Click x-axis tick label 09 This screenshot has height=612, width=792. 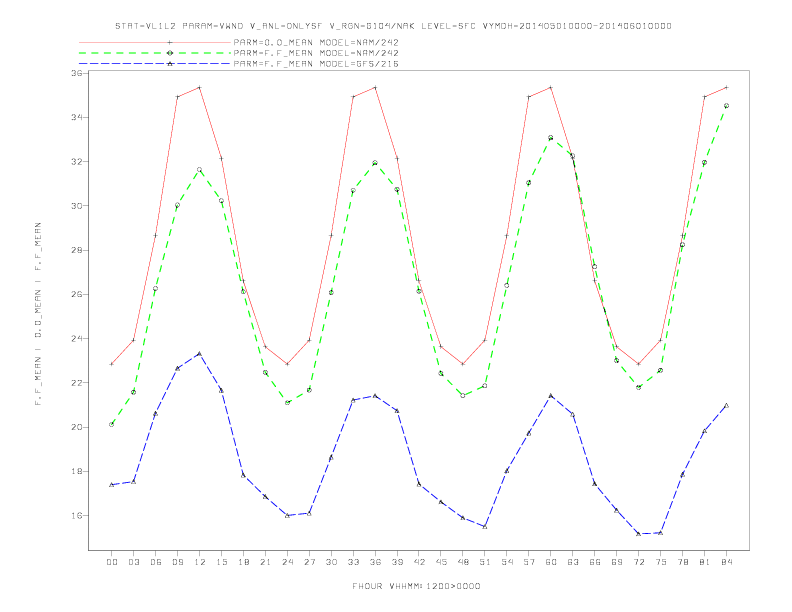(x=177, y=562)
